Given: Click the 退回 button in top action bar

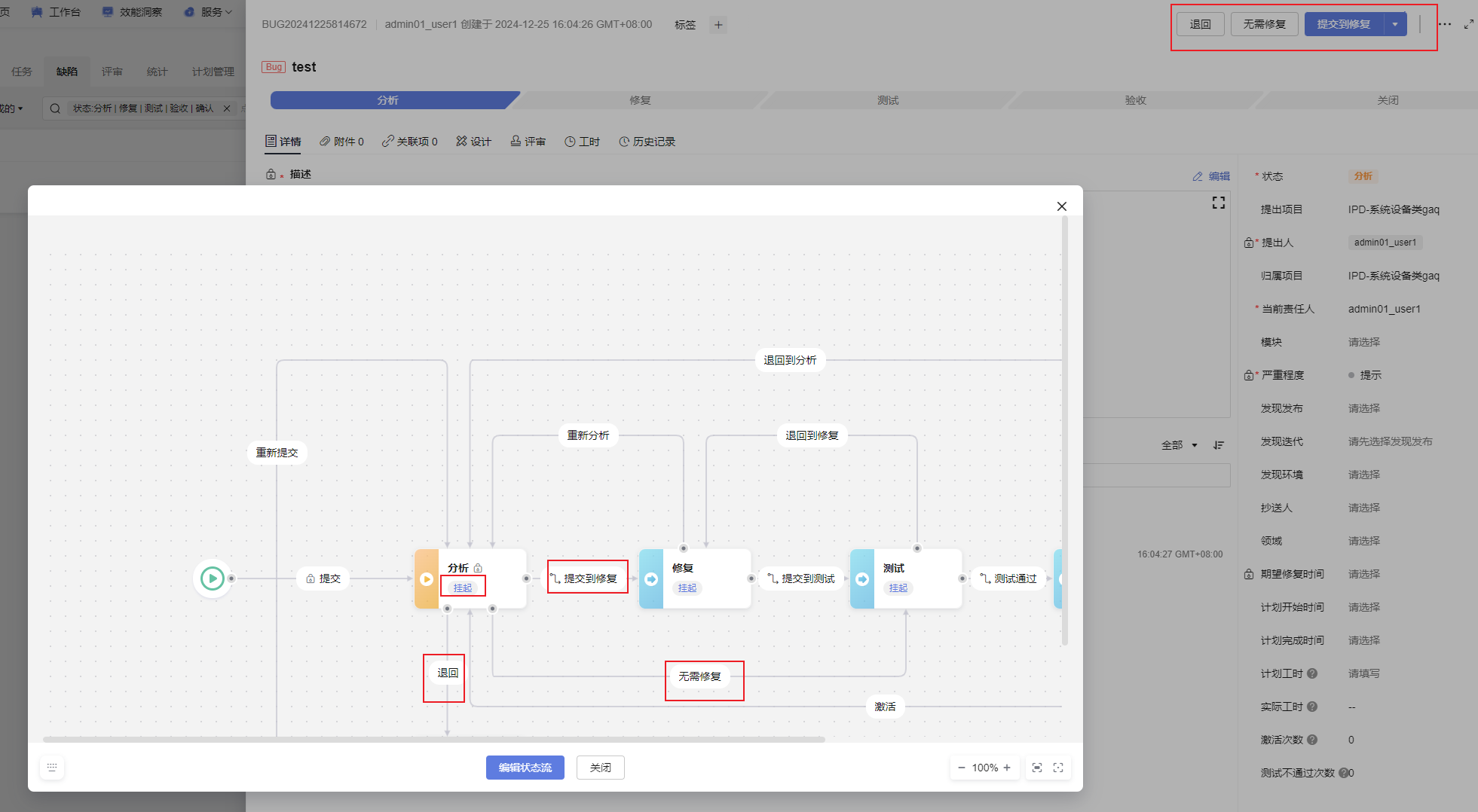Looking at the screenshot, I should coord(1201,24).
